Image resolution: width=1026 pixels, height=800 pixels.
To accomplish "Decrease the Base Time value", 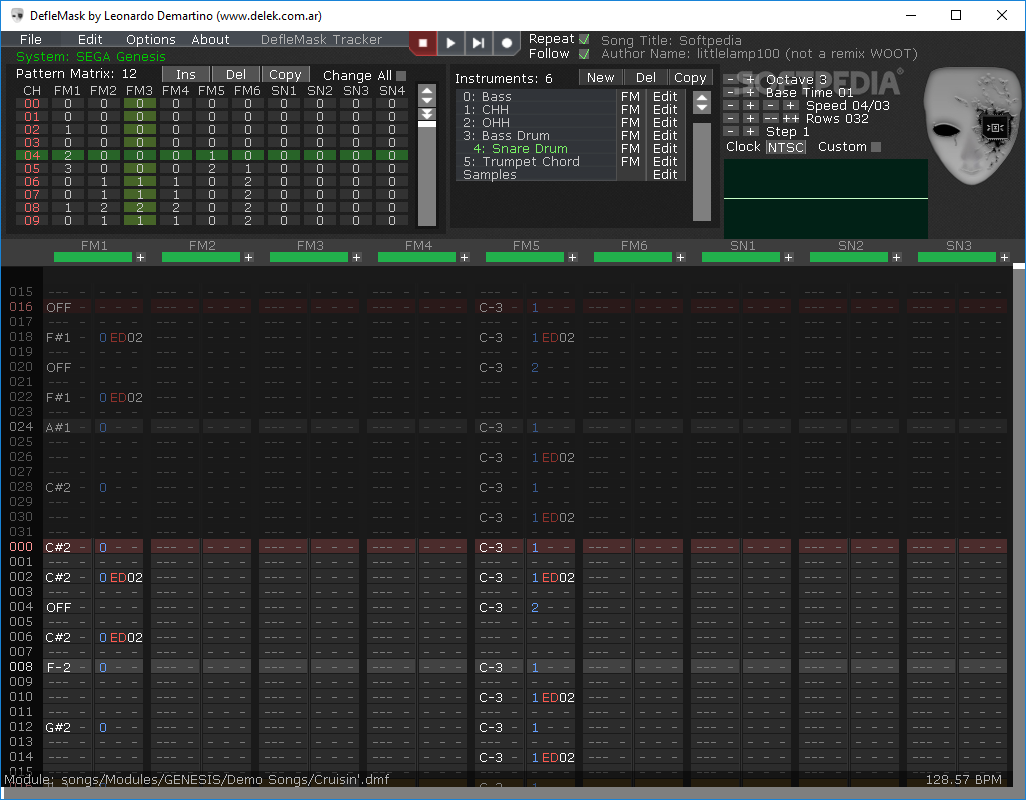I will point(731,93).
